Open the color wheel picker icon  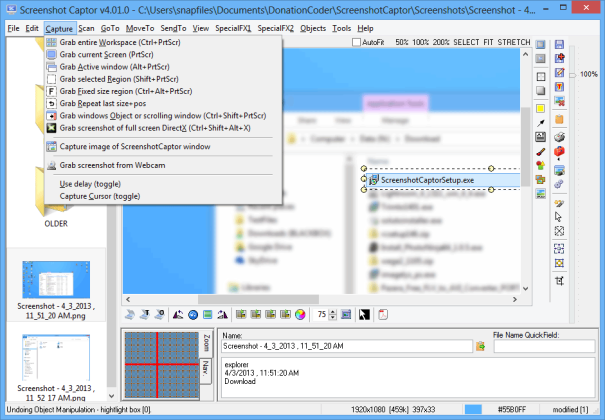pos(300,315)
